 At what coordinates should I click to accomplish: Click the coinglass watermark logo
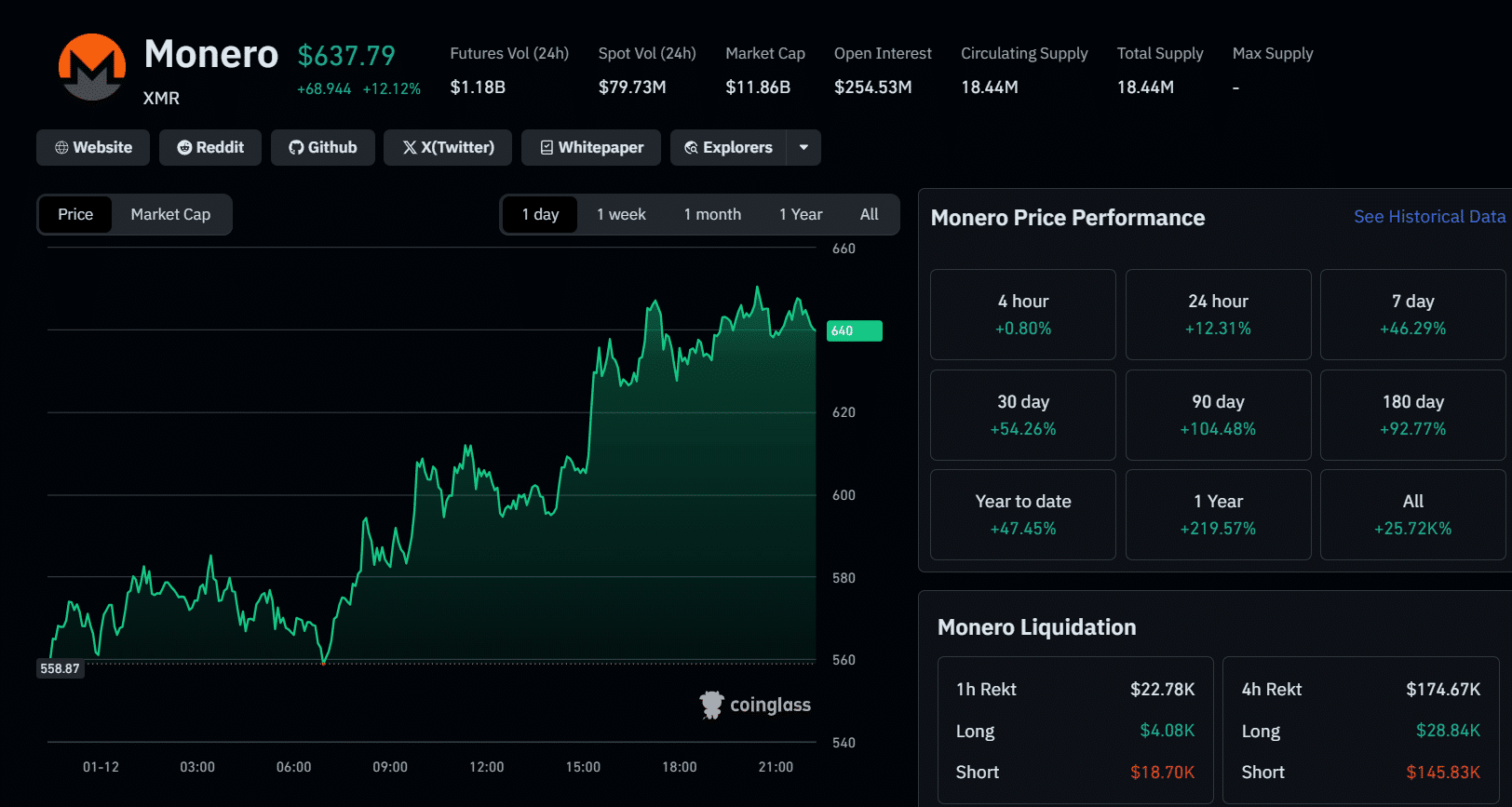[755, 706]
